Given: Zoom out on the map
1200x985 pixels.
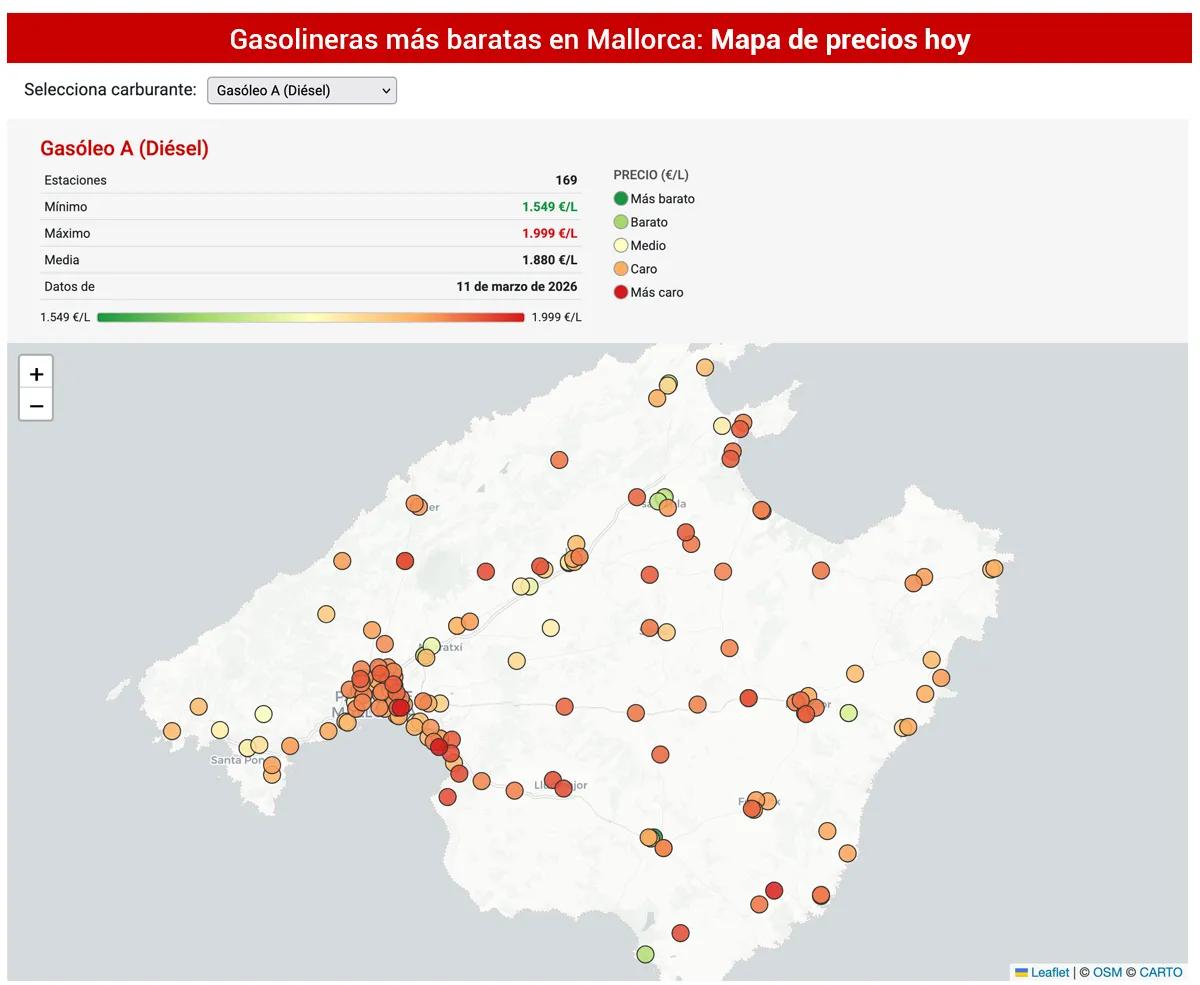Looking at the screenshot, I should [x=36, y=405].
